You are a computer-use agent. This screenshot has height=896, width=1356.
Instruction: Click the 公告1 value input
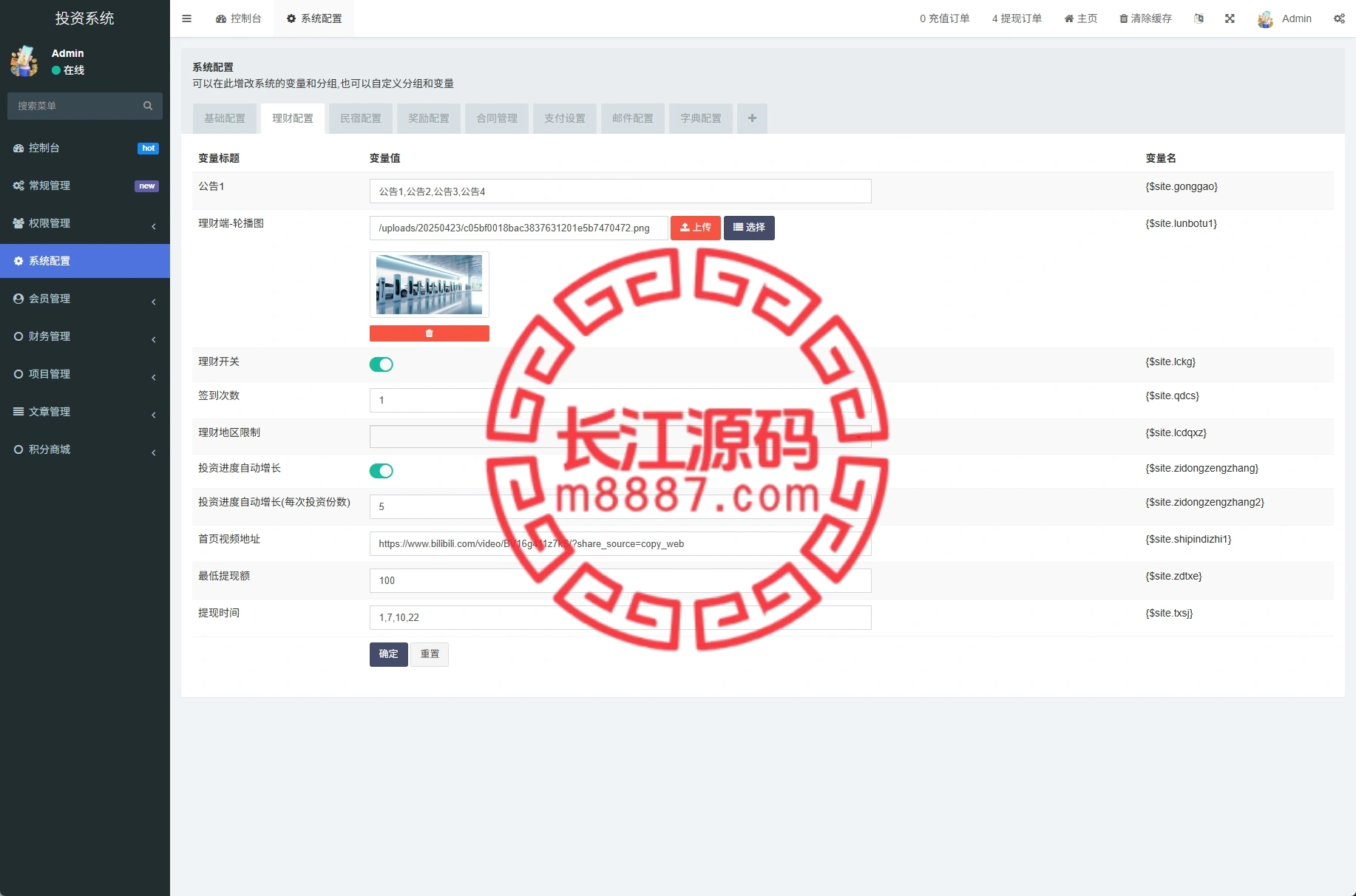tap(620, 191)
